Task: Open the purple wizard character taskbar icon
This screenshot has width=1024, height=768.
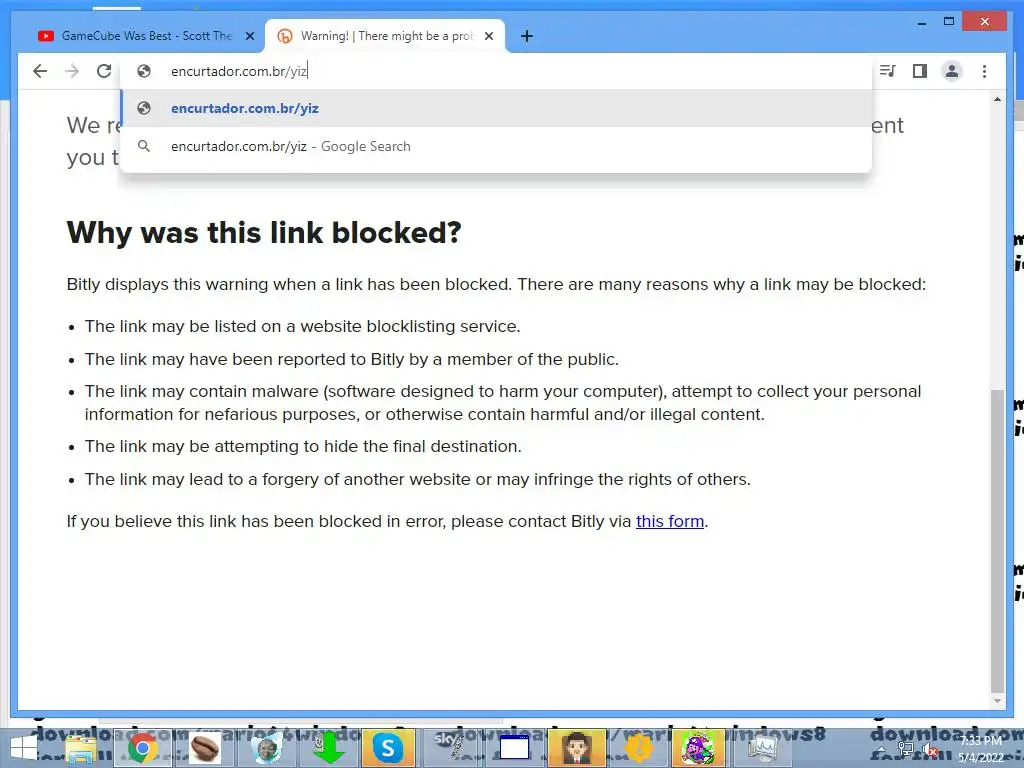Action: pos(698,748)
